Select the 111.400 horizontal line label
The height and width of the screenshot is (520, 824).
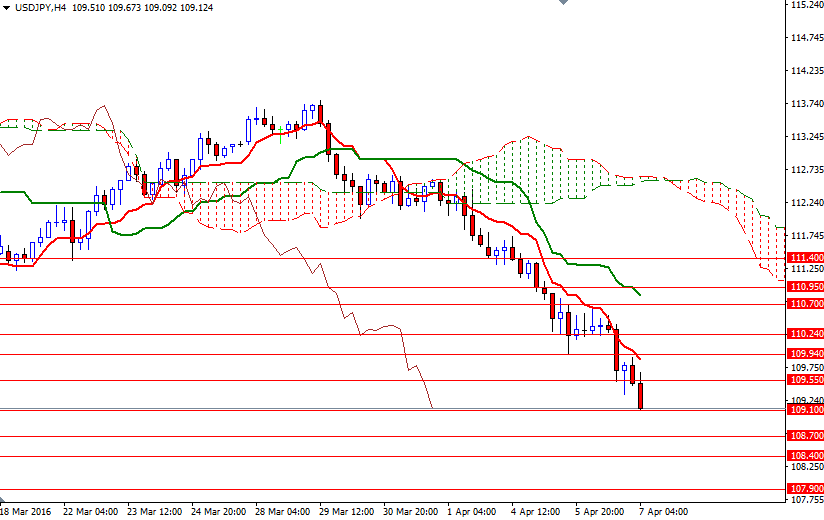(x=806, y=258)
